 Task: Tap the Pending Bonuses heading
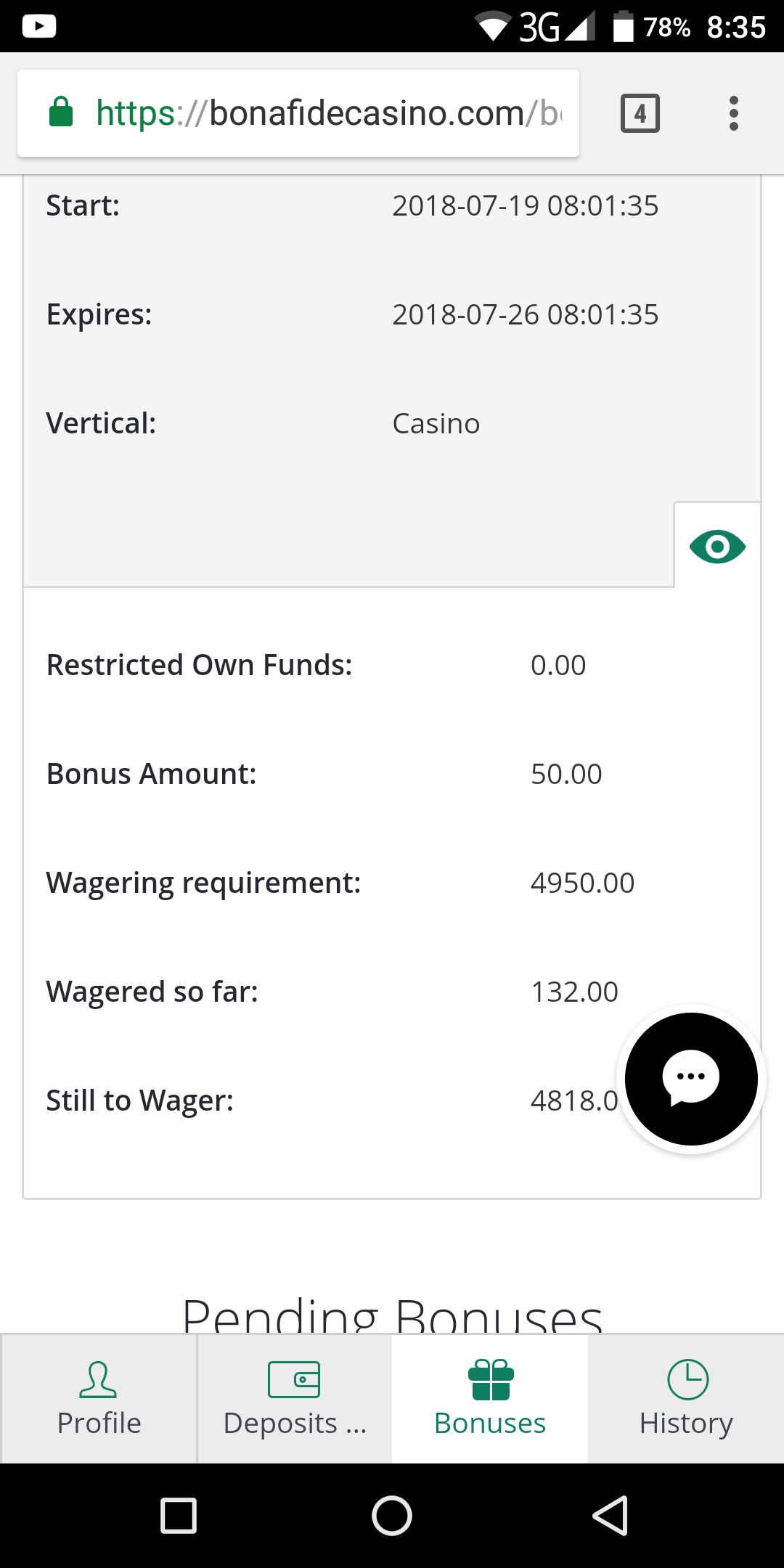tap(392, 1315)
